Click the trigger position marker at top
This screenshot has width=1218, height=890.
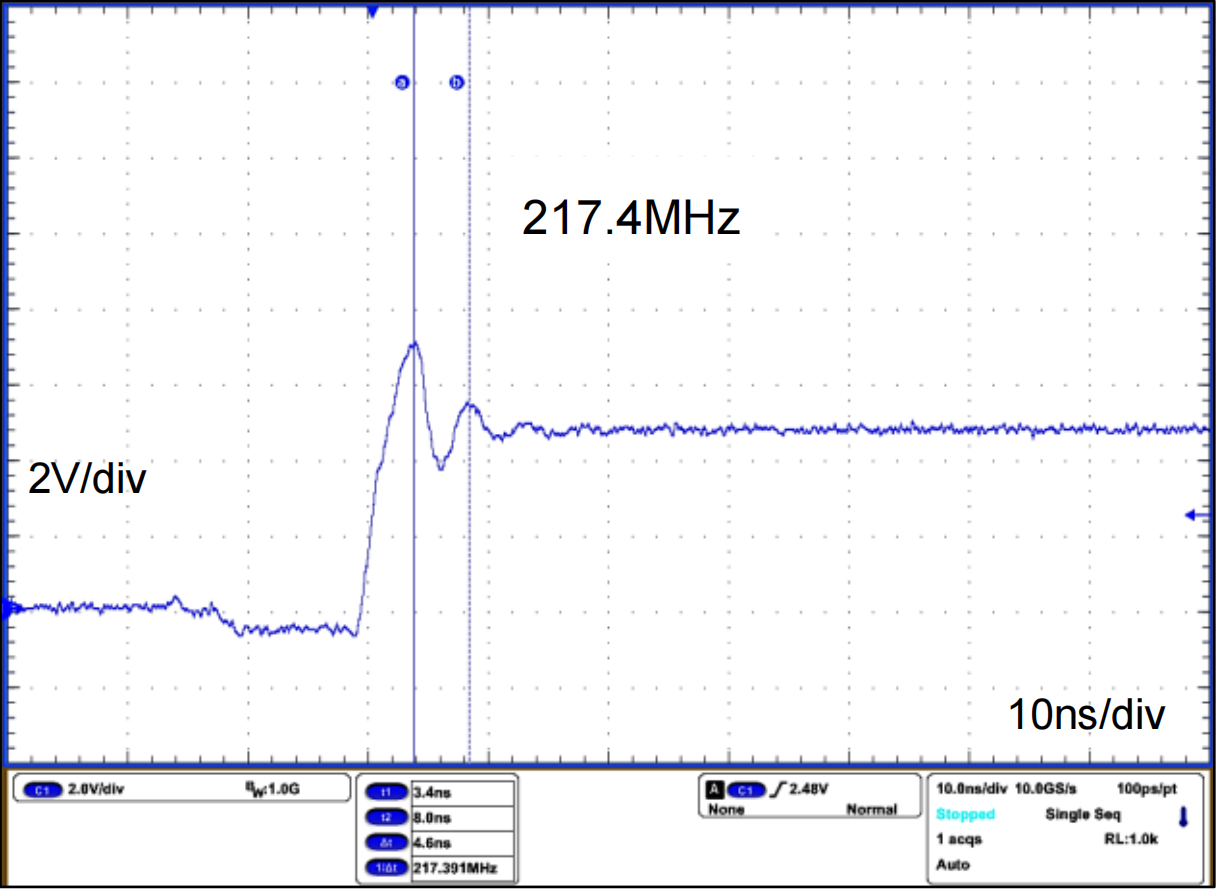point(373,11)
